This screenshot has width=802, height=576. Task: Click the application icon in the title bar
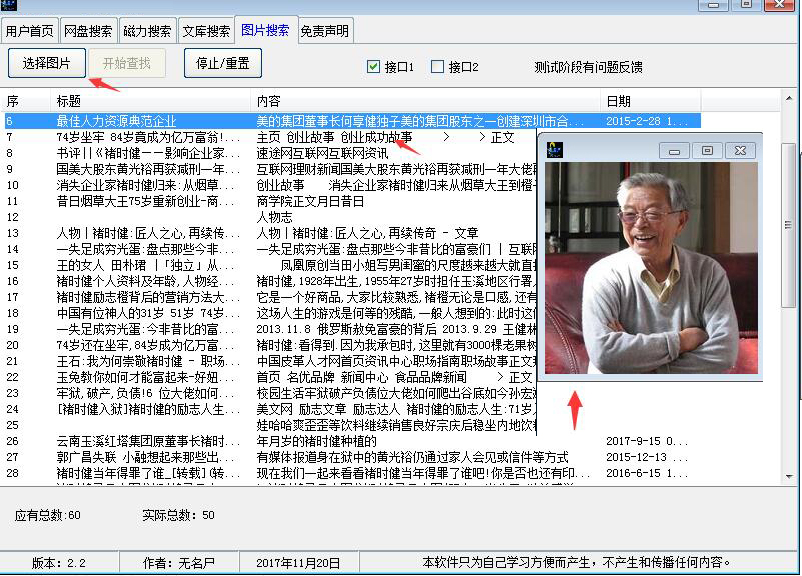(x=8, y=7)
